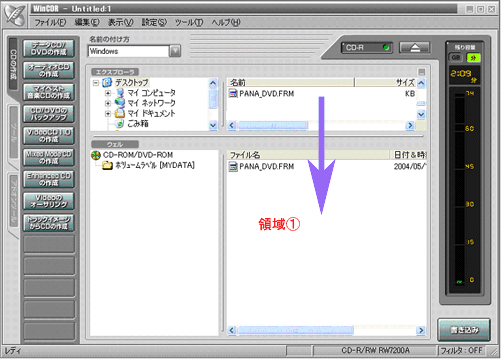The image size is (502, 360).
Task: Click the 名前 column header in the explorer
Action: 291,82
